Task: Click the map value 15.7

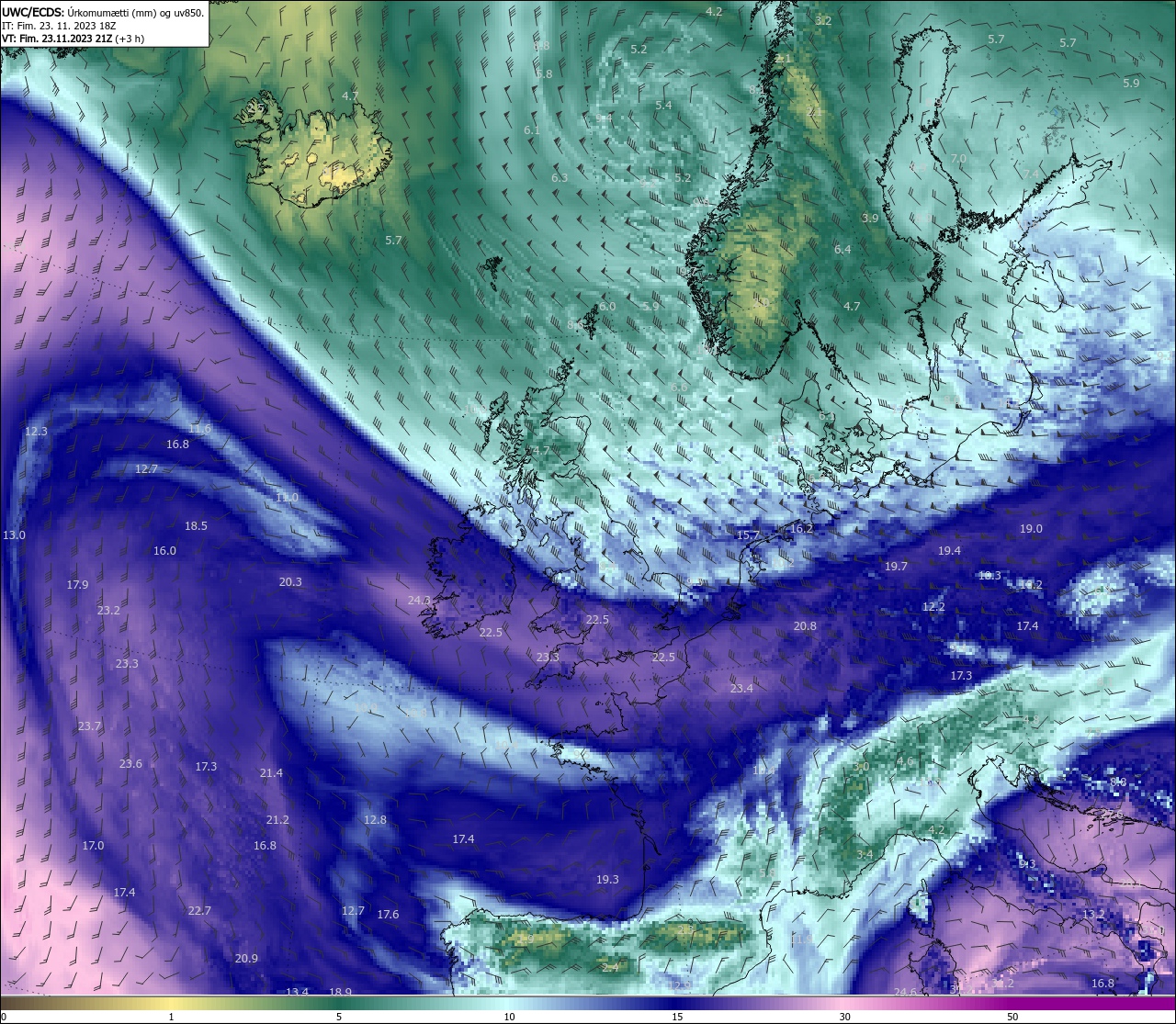Action: coord(748,535)
